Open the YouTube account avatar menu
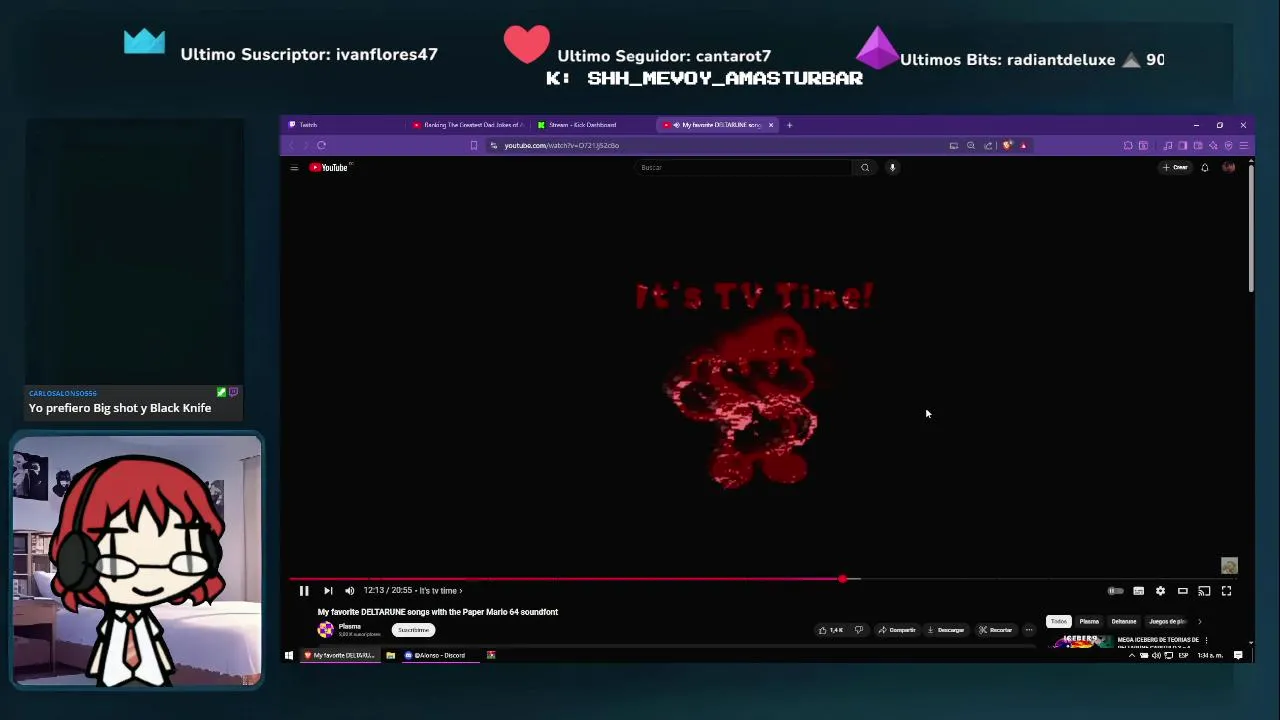This screenshot has width=1280, height=720. coord(1229,168)
